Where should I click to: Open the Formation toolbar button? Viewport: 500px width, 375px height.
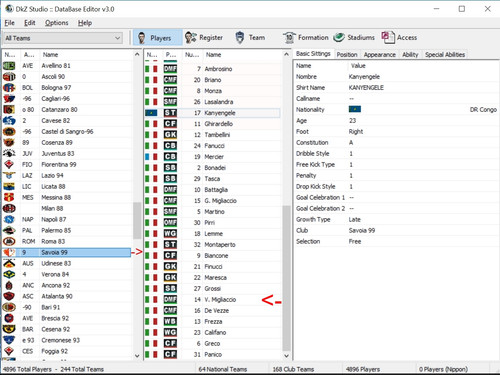[306, 38]
